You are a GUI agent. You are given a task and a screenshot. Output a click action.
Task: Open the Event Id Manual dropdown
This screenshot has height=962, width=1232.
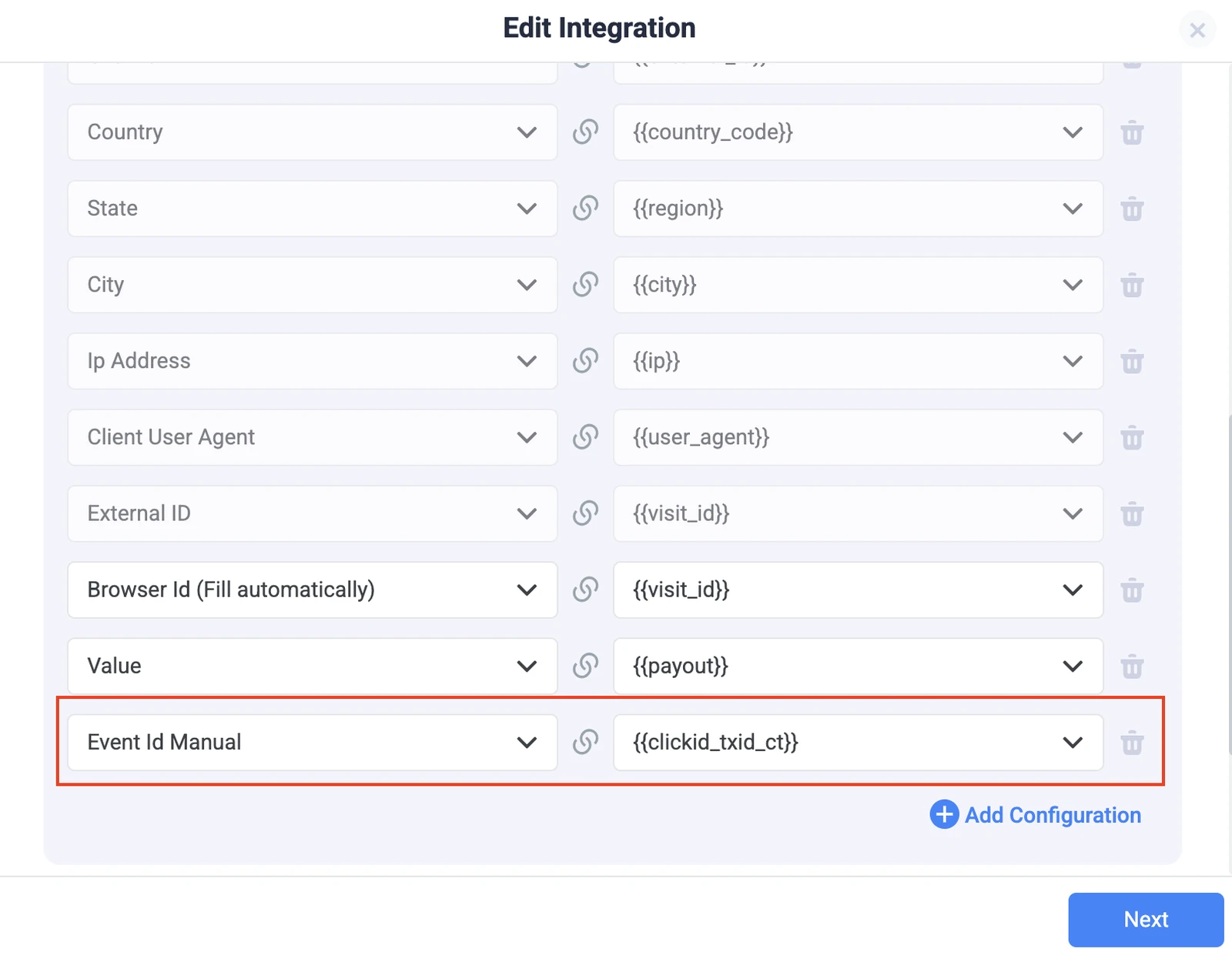(312, 742)
